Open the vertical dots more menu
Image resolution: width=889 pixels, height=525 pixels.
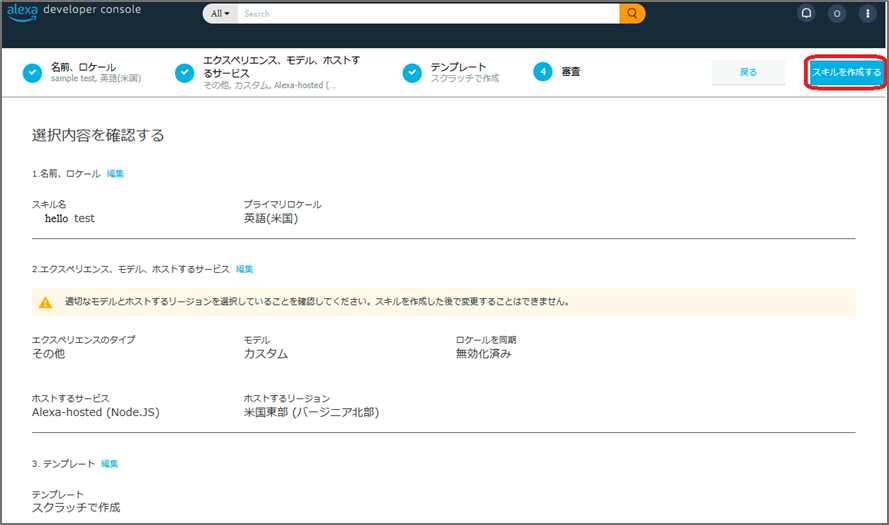(x=867, y=14)
